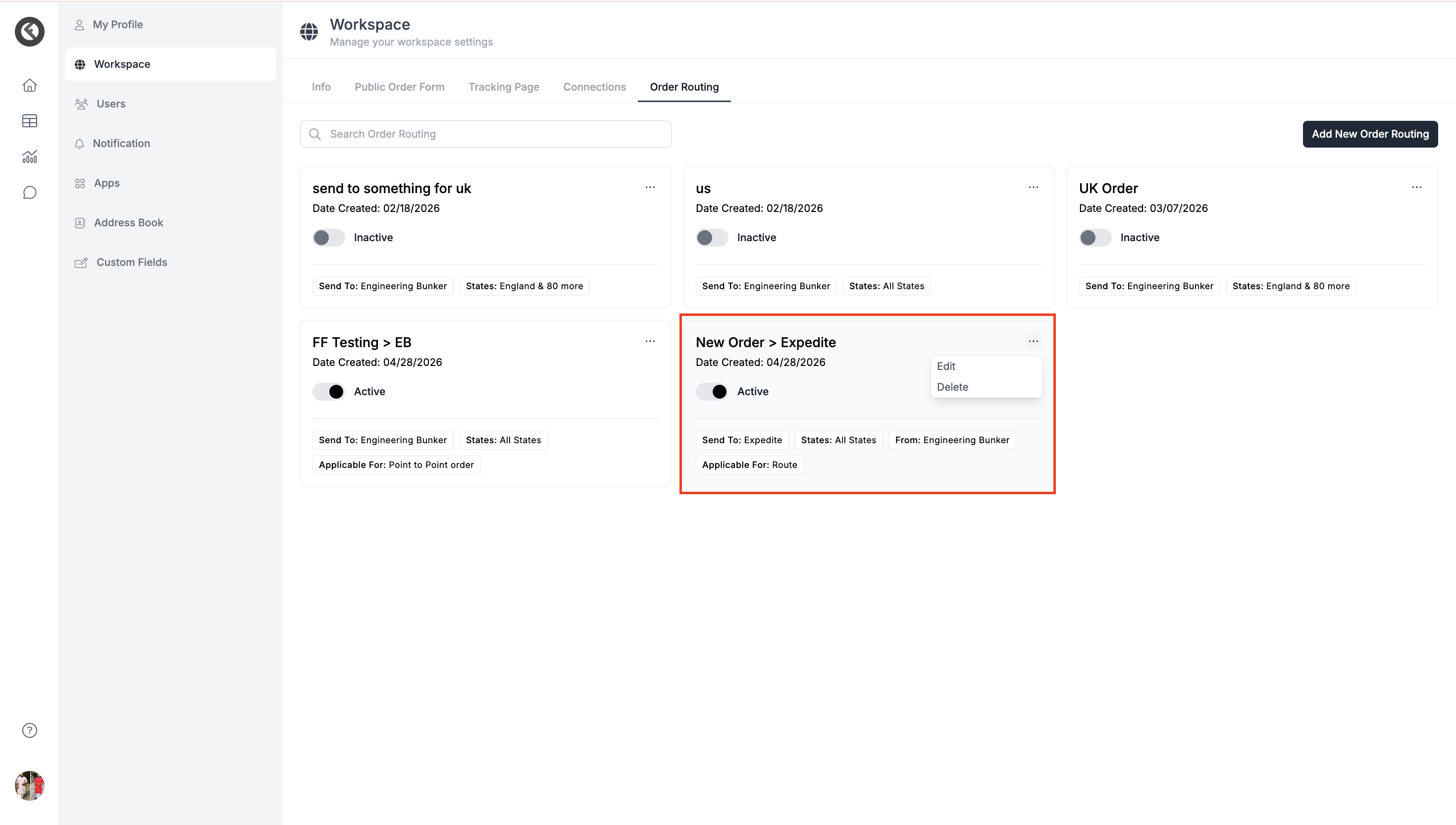
Task: Open the analytics chart icon in left rail
Action: pyautogui.click(x=29, y=157)
